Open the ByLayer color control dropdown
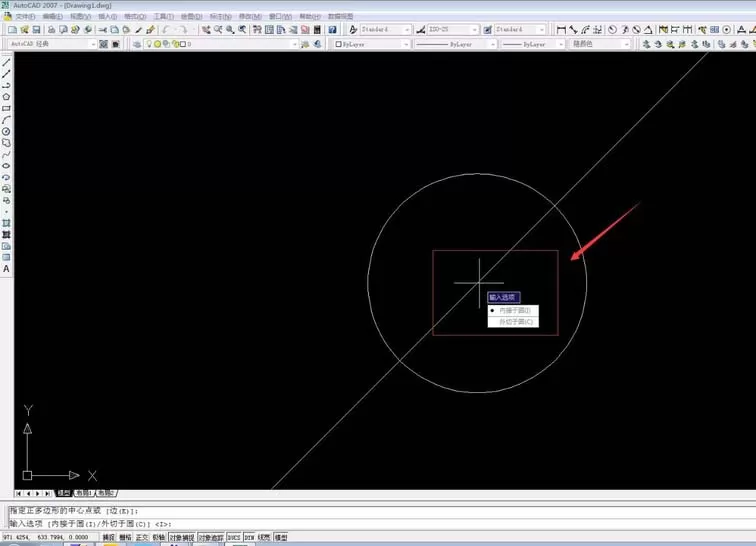 click(372, 44)
